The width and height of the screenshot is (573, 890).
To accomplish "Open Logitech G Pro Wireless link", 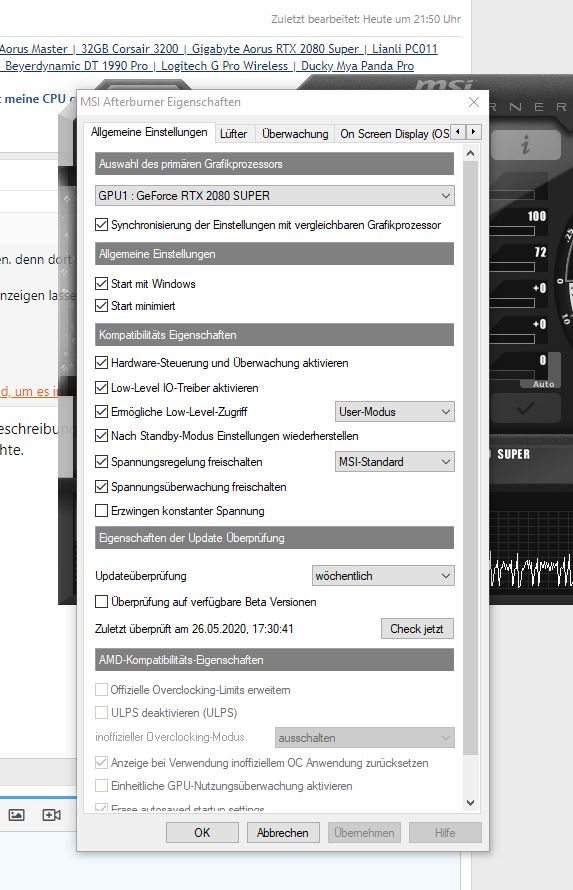I will (x=225, y=66).
